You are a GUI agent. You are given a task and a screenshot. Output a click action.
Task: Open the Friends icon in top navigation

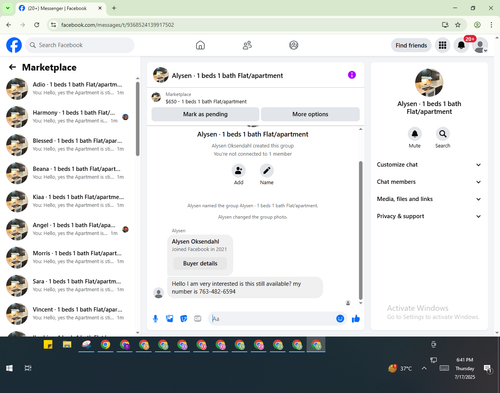(x=247, y=45)
